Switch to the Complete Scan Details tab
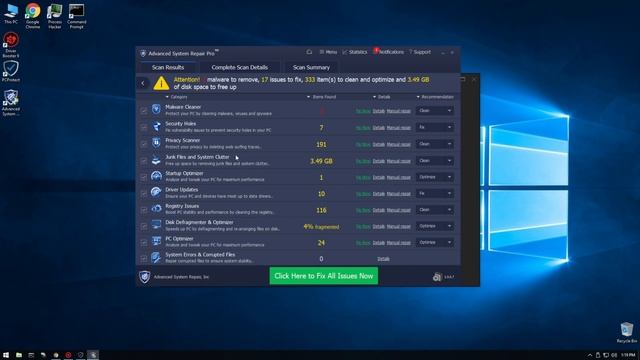This screenshot has width=640, height=360. pyautogui.click(x=240, y=67)
